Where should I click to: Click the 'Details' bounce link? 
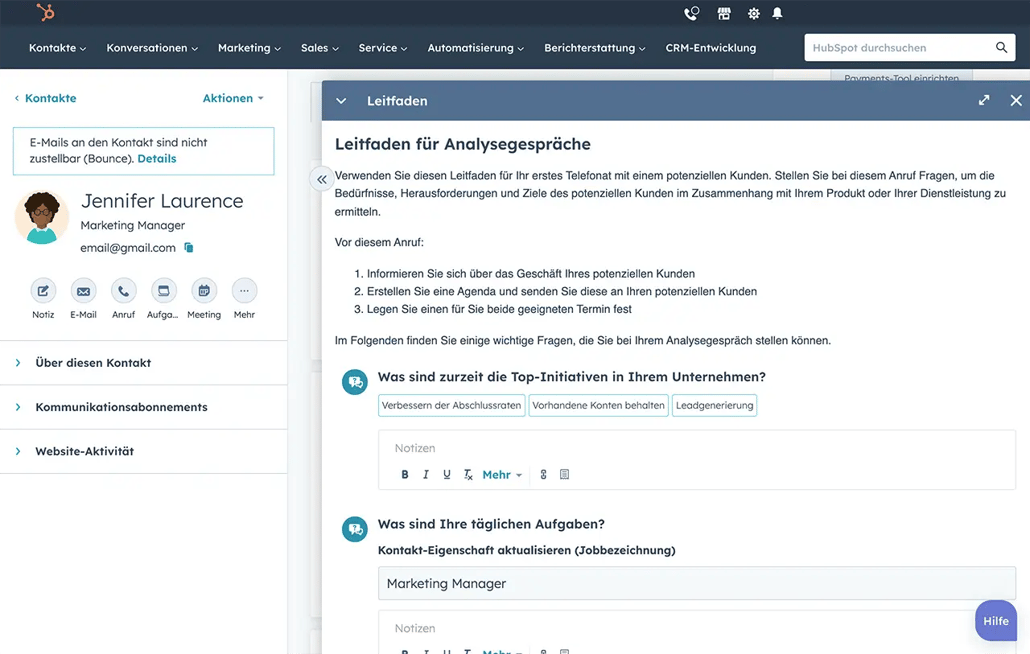[x=157, y=159]
